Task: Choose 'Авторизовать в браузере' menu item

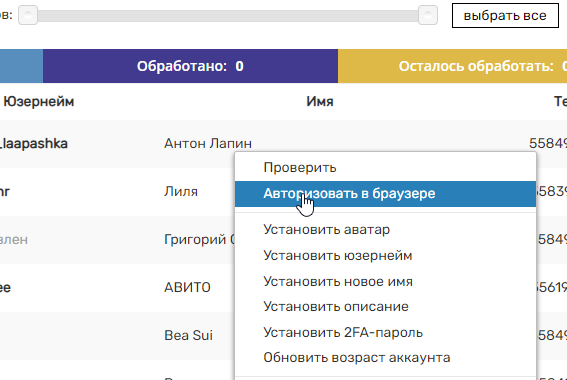Action: tap(385, 194)
